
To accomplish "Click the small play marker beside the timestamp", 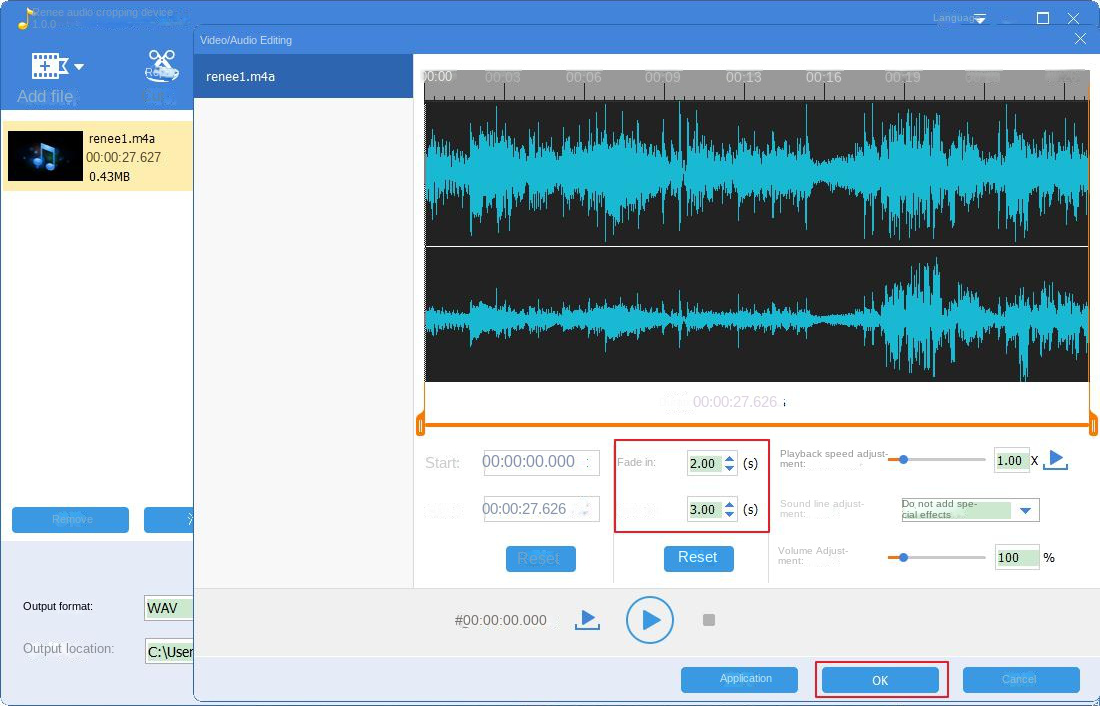I will tap(587, 620).
